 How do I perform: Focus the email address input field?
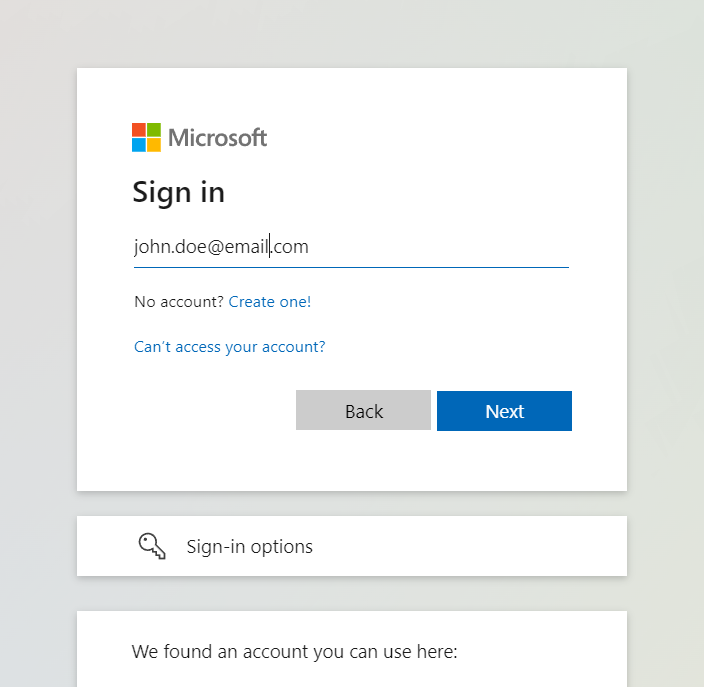(x=351, y=247)
